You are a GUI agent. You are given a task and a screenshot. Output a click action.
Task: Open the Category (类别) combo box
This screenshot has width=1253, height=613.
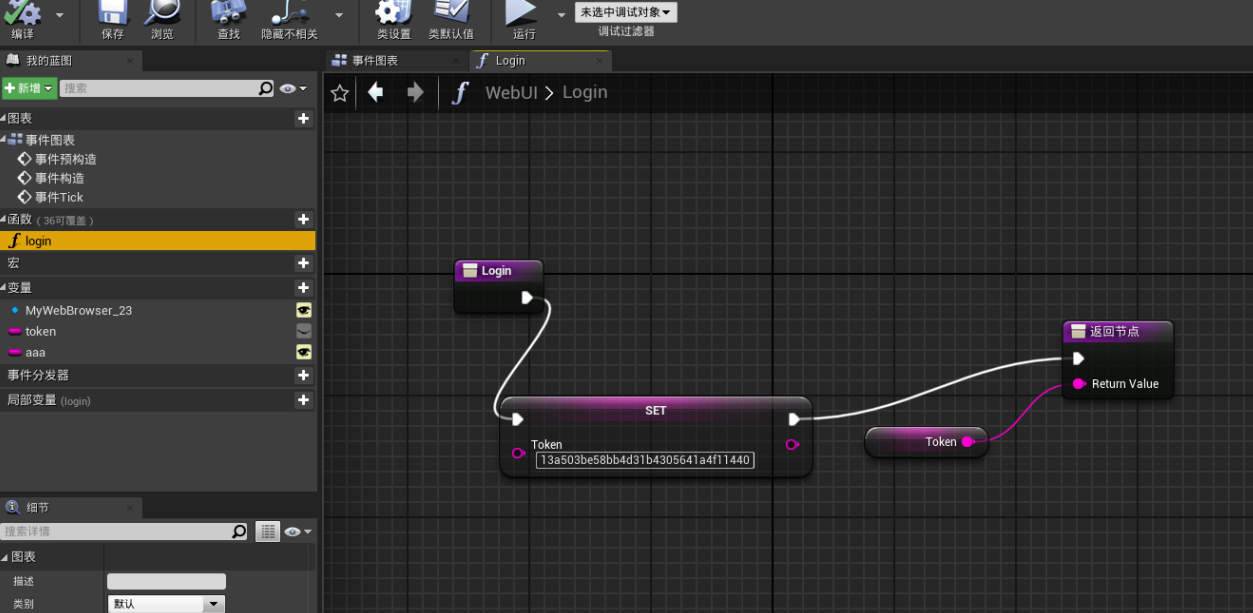166,604
